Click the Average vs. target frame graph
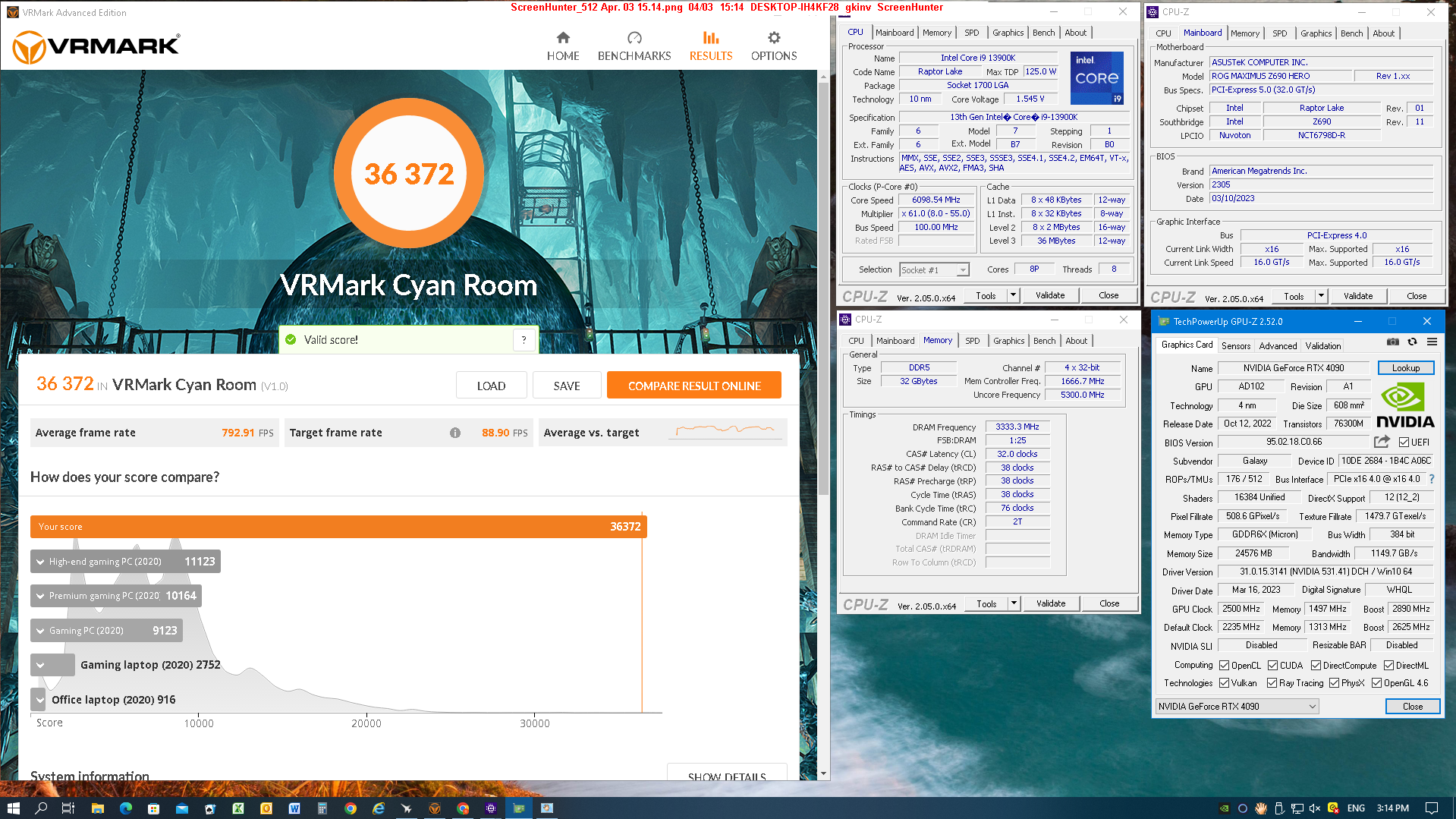The width and height of the screenshot is (1456, 819). point(726,431)
